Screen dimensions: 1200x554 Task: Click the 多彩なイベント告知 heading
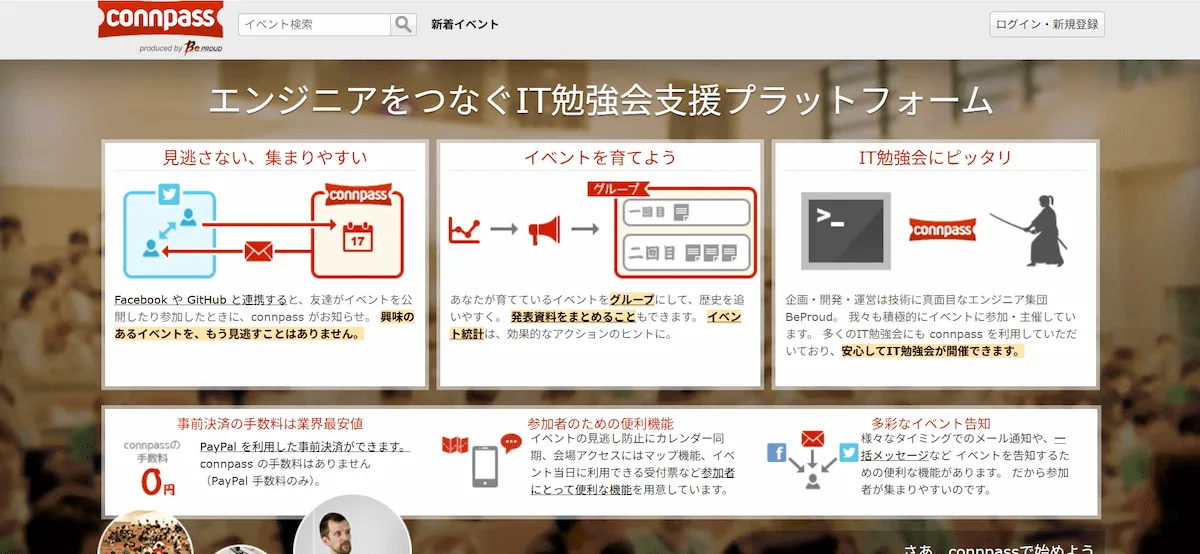(x=931, y=423)
